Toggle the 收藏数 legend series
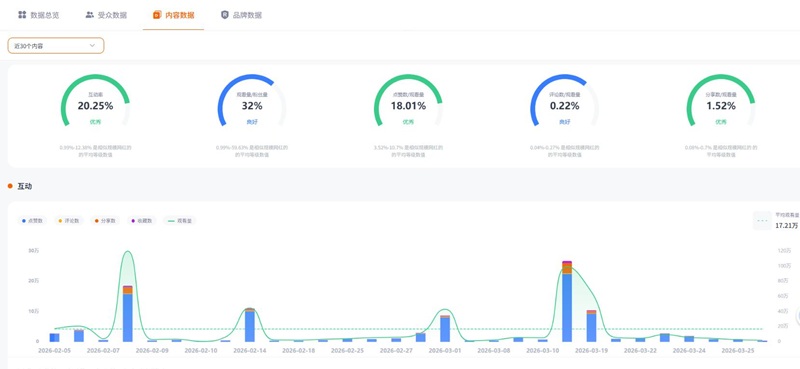Image resolution: width=800 pixels, height=369 pixels. pos(142,221)
